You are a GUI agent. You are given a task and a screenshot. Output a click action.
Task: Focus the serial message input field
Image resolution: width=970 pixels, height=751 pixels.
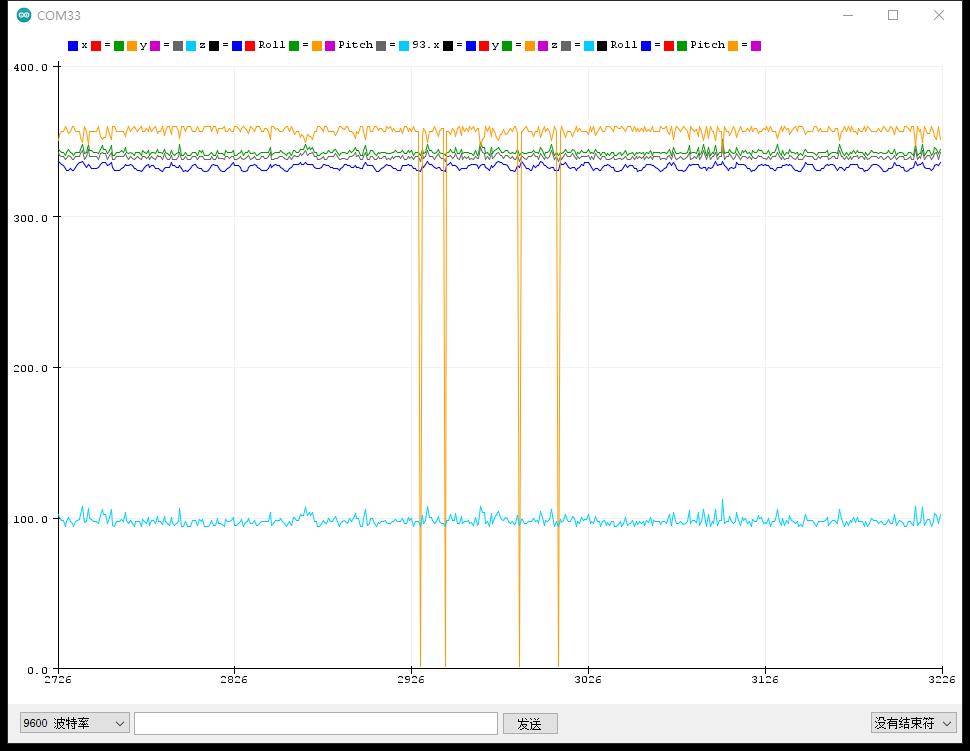click(315, 723)
